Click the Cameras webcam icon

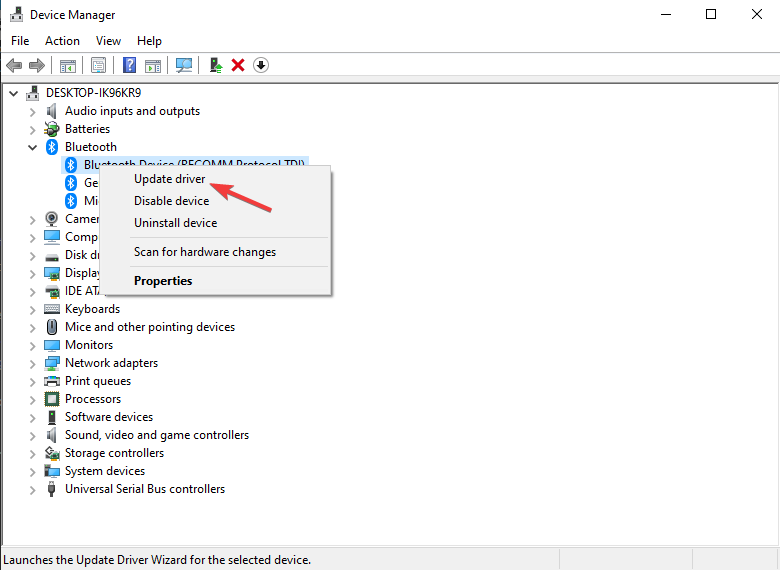pyautogui.click(x=52, y=219)
